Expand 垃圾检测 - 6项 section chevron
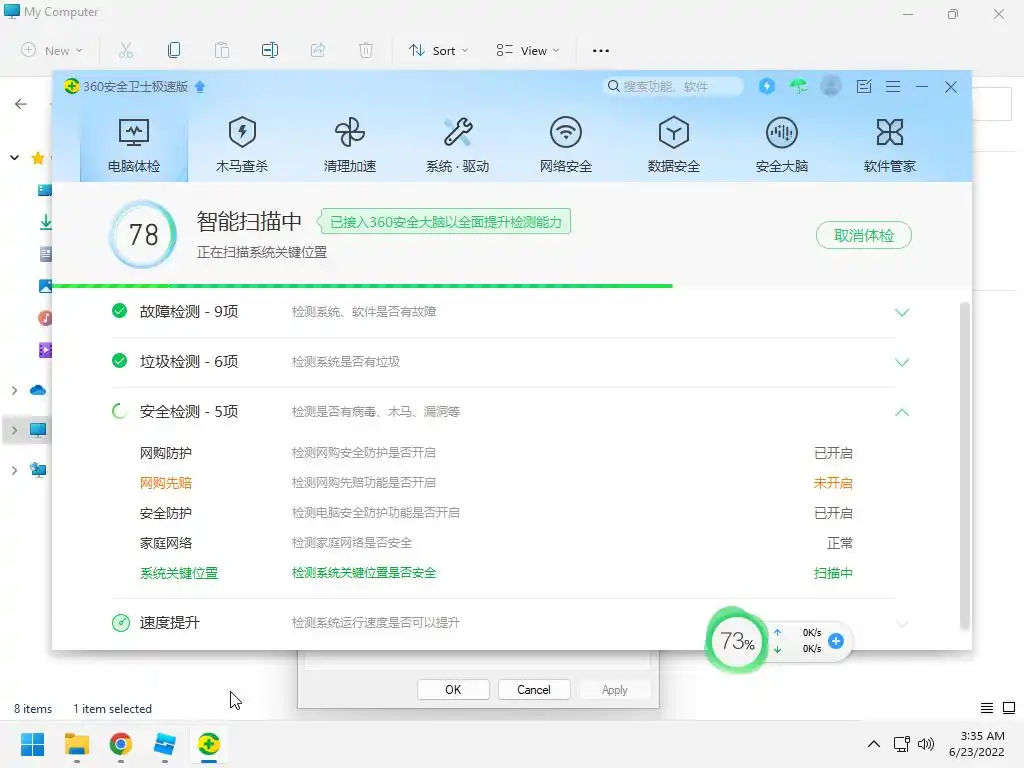The image size is (1024, 768). coord(901,362)
